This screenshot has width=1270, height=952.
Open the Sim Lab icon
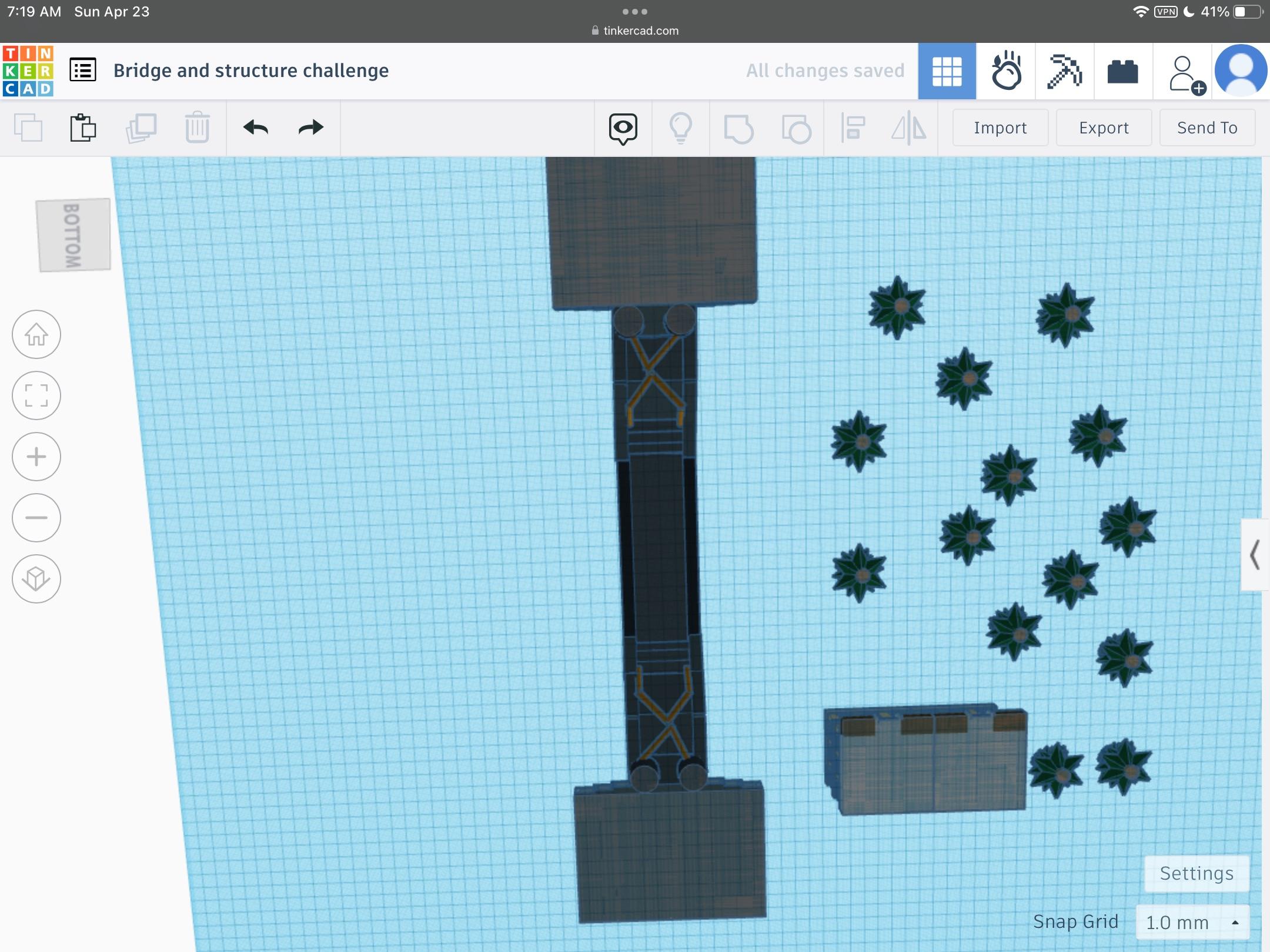click(1006, 71)
